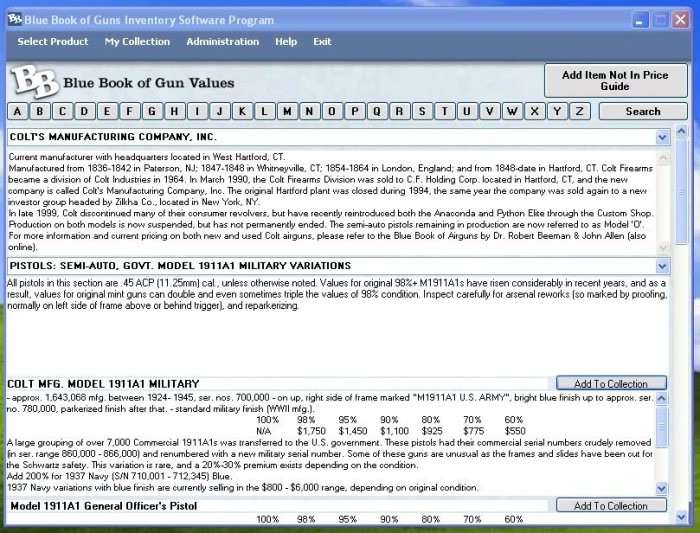Screen dimensions: 700x533
Task: Click the $550 value under 60%
Action: [x=515, y=431]
